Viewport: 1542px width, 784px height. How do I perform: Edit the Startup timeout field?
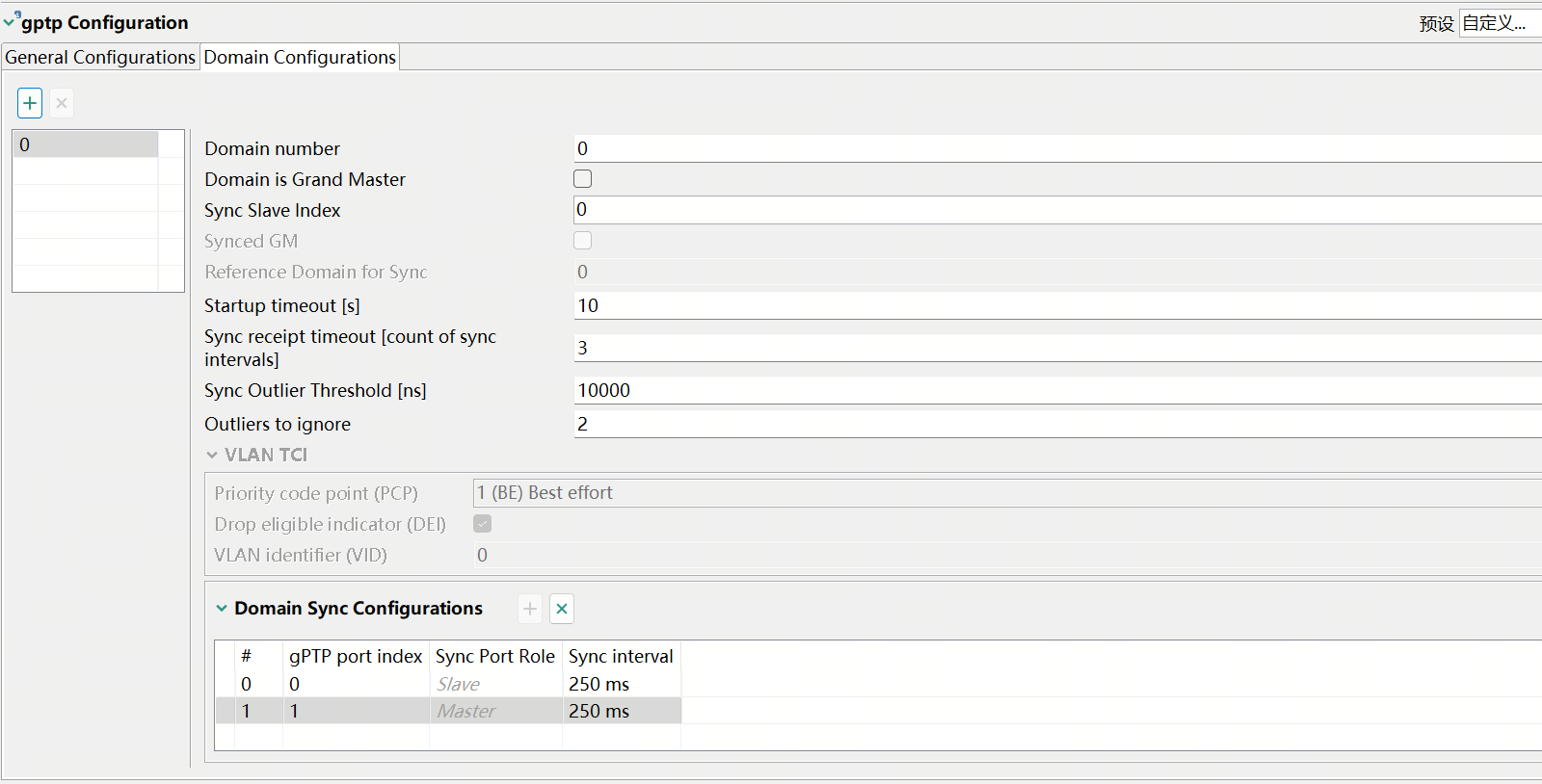tap(1055, 305)
